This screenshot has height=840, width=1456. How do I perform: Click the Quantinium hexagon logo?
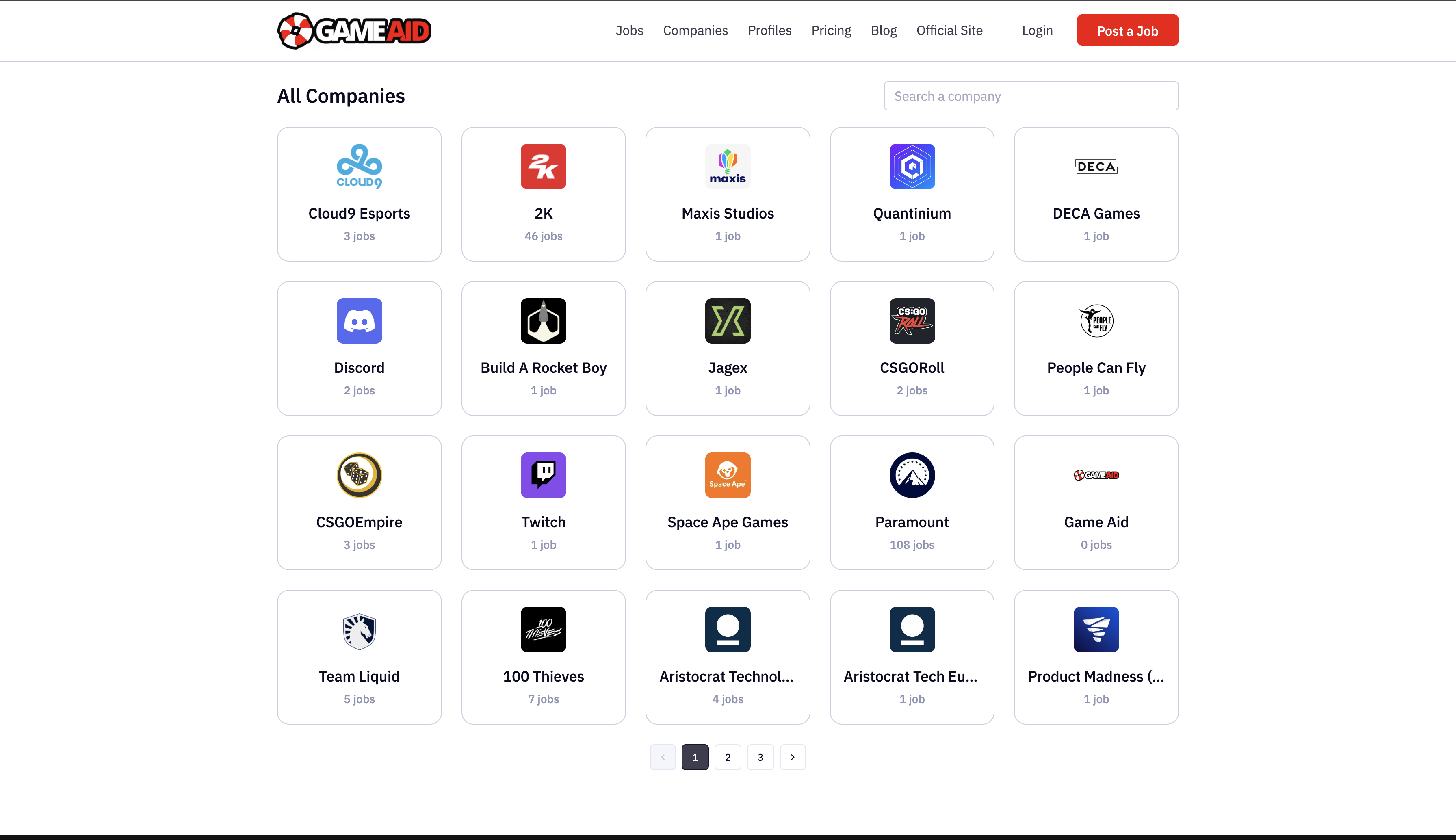pyautogui.click(x=912, y=166)
